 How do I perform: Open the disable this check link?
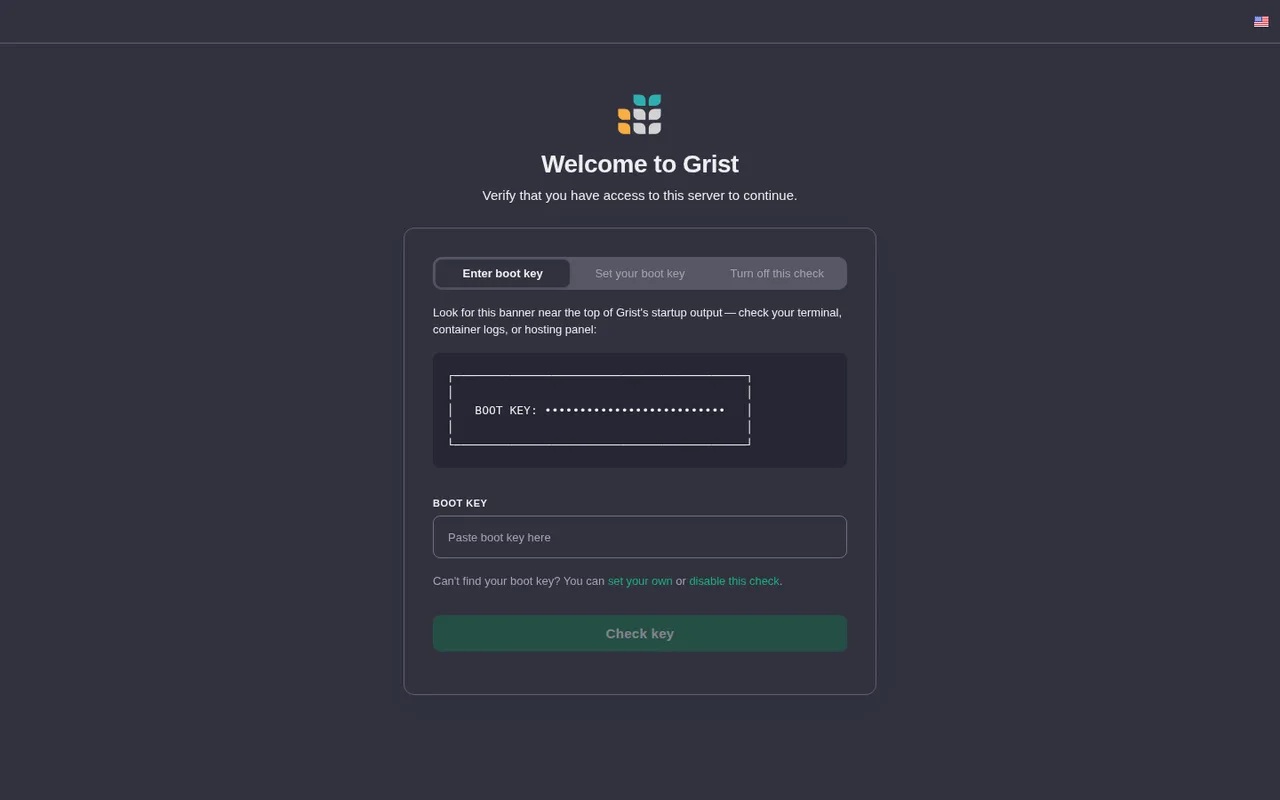(734, 581)
